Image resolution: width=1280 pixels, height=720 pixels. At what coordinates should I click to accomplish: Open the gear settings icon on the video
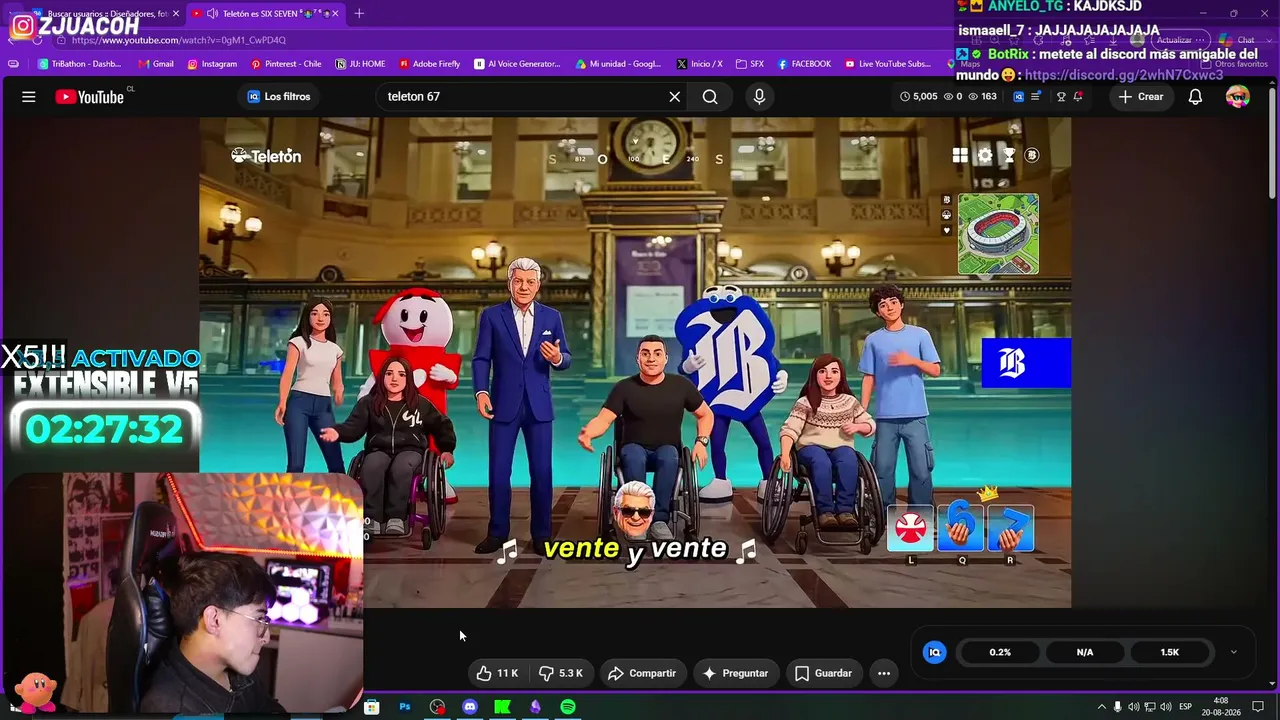point(985,155)
